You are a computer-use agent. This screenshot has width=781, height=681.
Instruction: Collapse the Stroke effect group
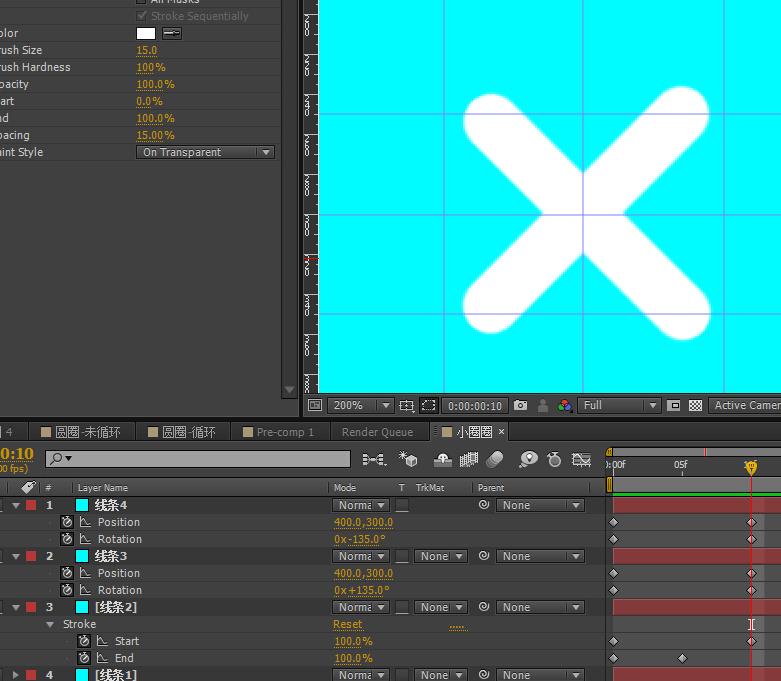click(50, 625)
